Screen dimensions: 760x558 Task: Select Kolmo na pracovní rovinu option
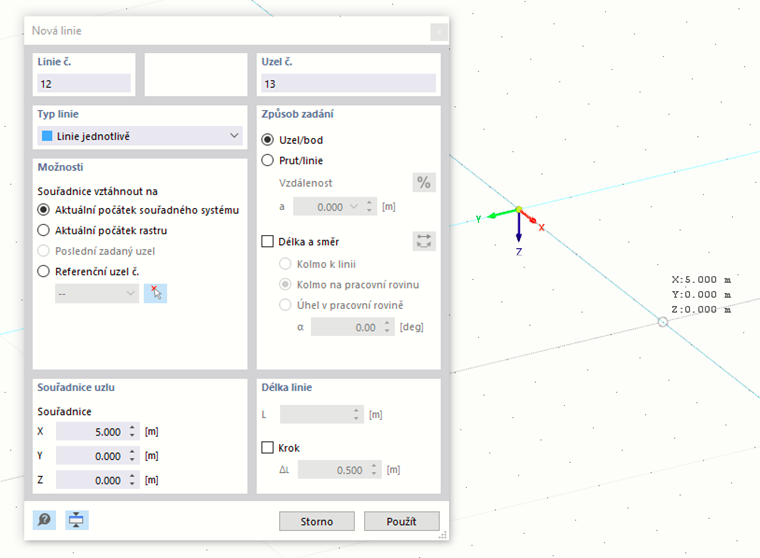(x=285, y=285)
